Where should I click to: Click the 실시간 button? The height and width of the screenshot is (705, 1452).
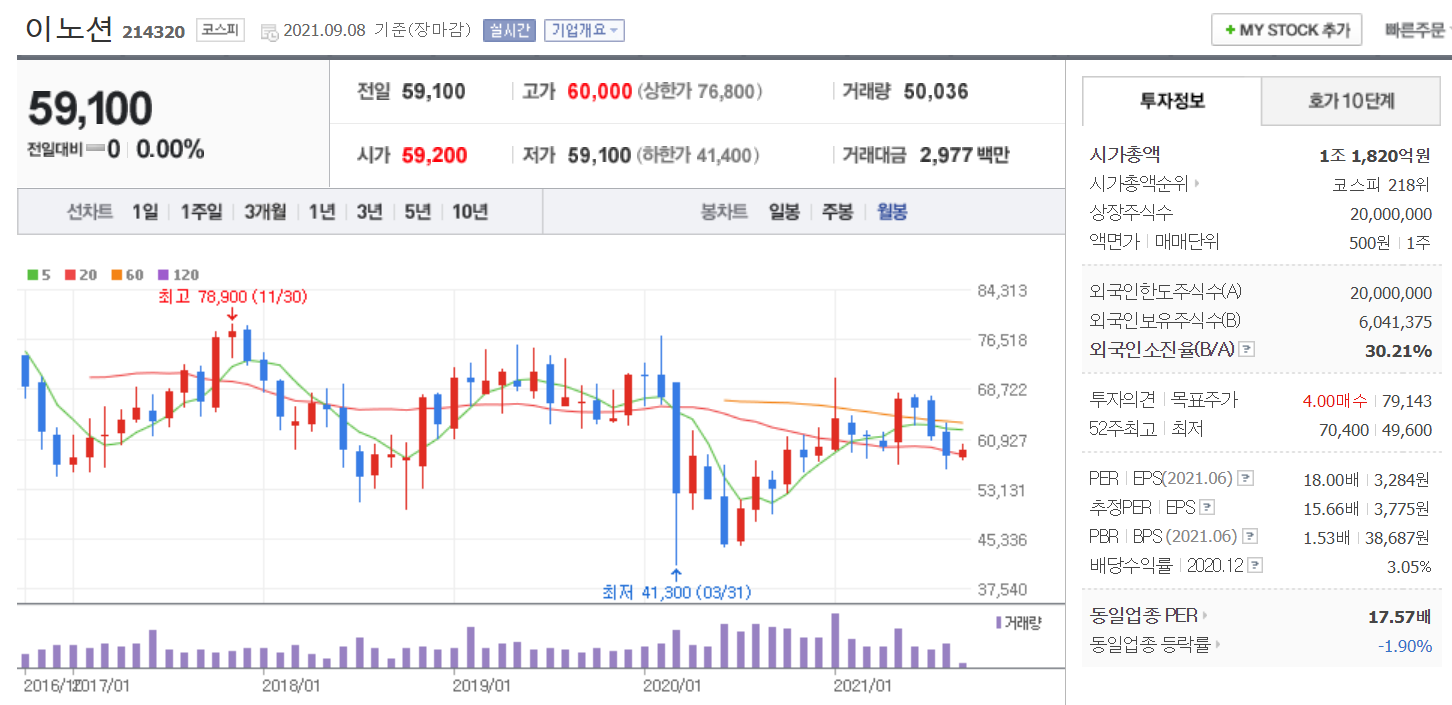(x=510, y=30)
